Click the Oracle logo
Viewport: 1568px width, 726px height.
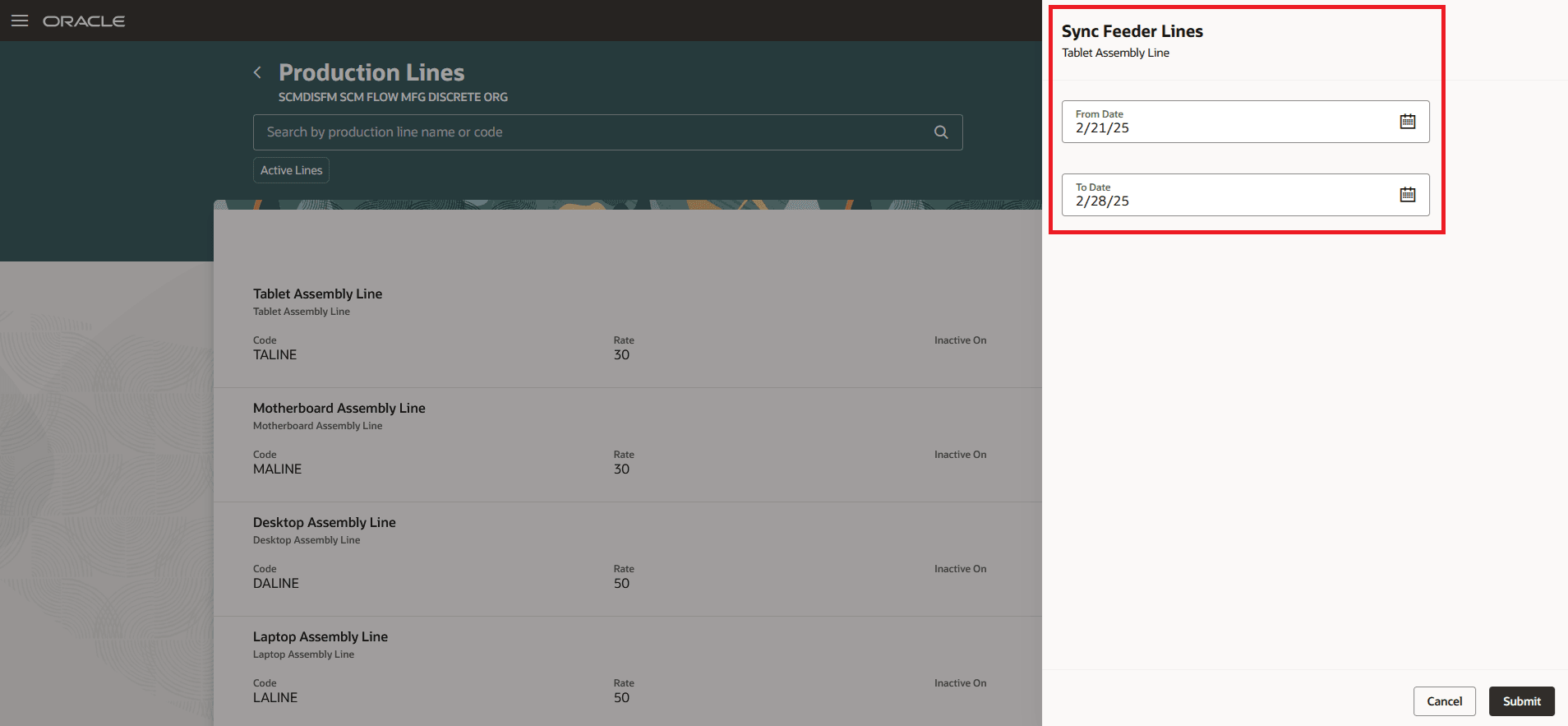(84, 21)
